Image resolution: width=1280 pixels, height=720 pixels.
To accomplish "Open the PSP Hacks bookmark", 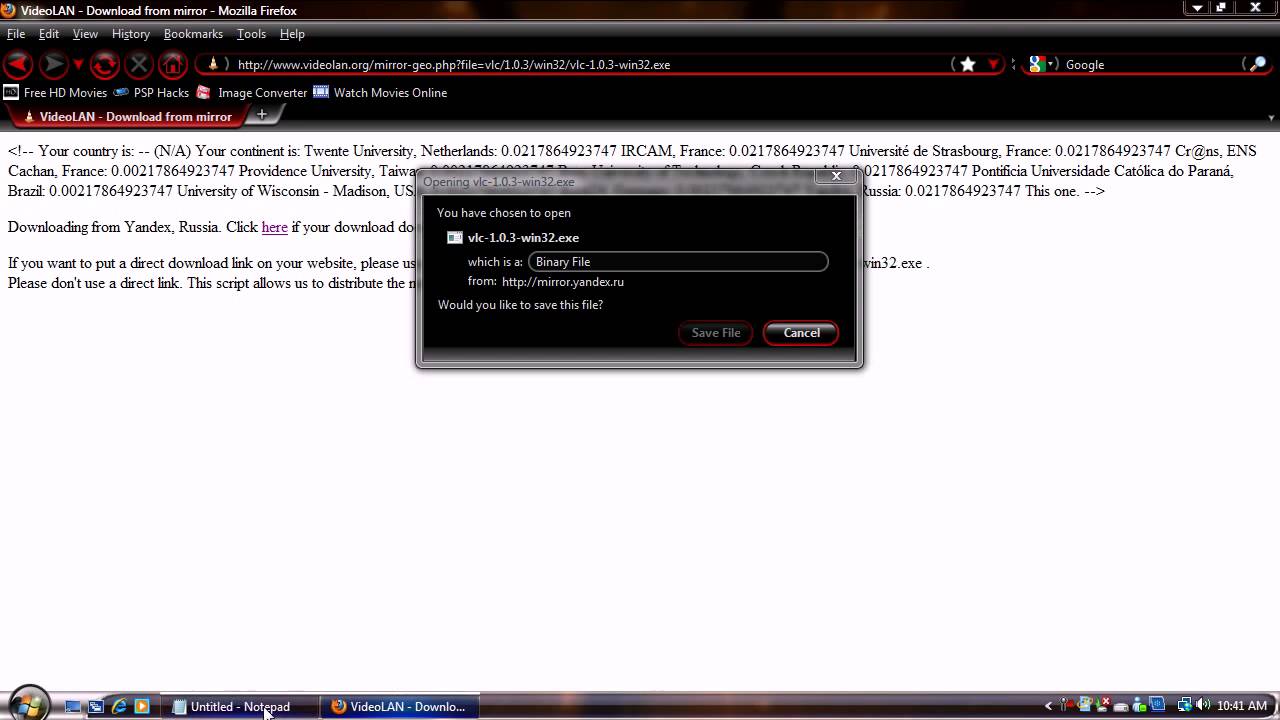I will 151,92.
